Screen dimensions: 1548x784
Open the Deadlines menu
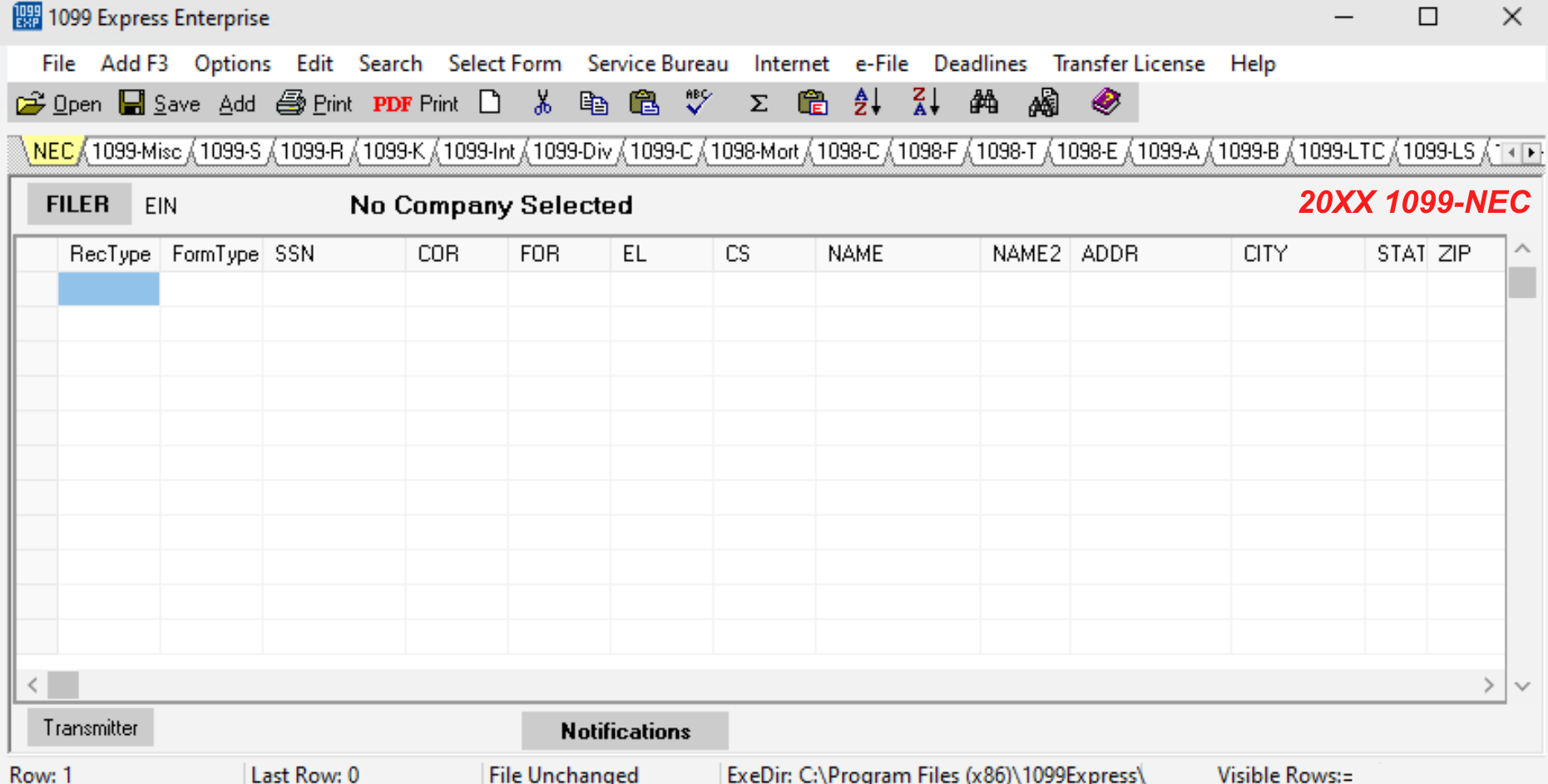click(x=980, y=64)
